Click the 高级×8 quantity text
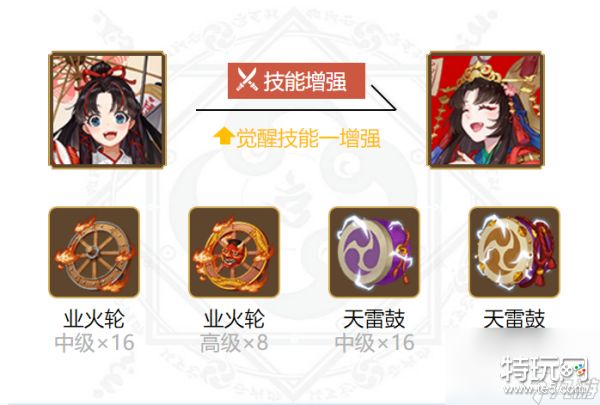This screenshot has width=600, height=405. tap(234, 343)
